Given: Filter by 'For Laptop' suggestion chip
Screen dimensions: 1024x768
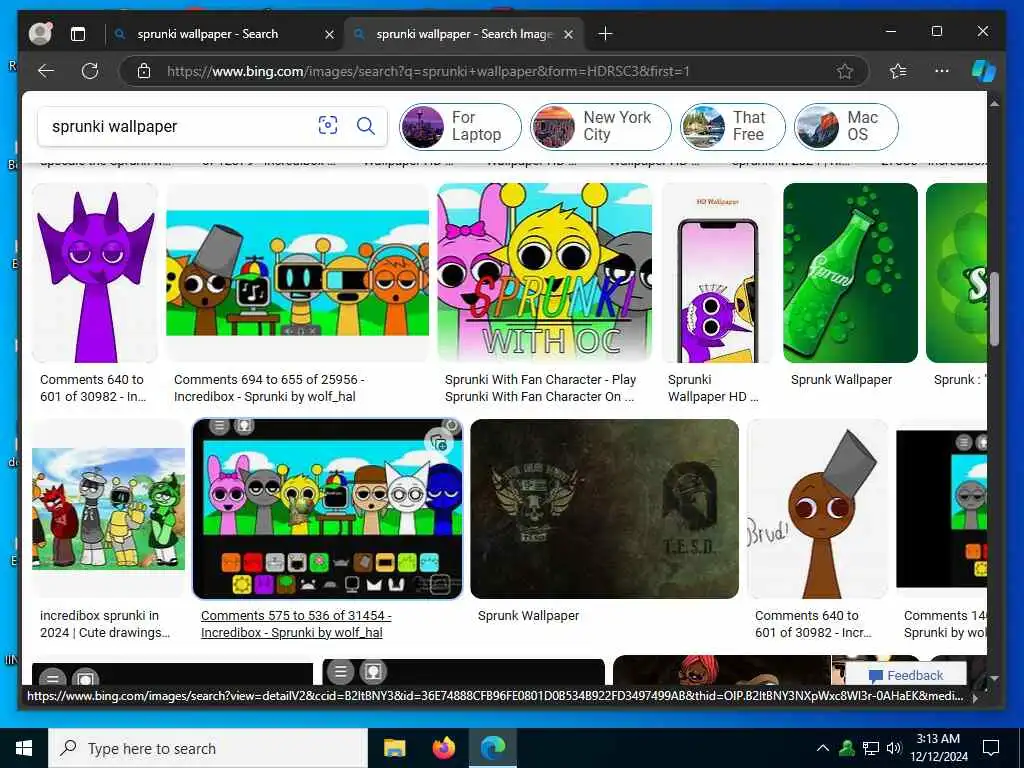Looking at the screenshot, I should (460, 126).
